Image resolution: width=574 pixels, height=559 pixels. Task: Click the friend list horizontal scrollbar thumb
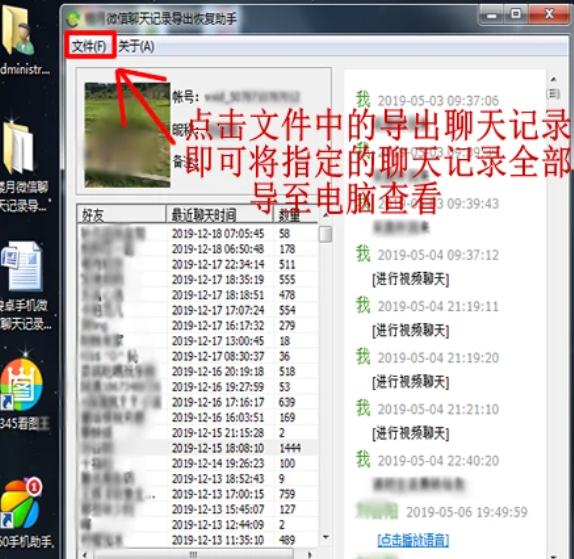[193, 554]
